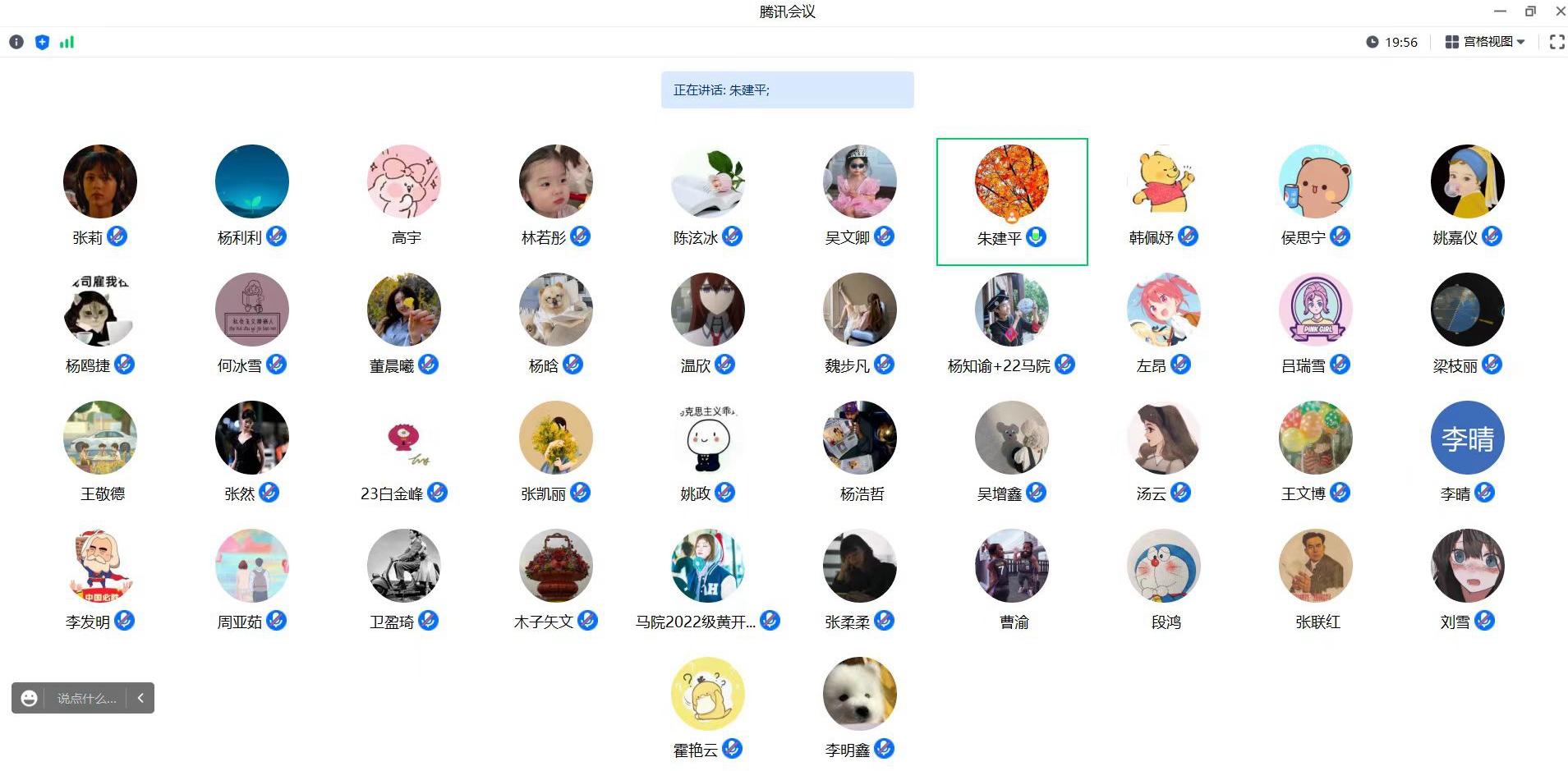Click the muted mic icon beside 刘雪

point(1484,621)
